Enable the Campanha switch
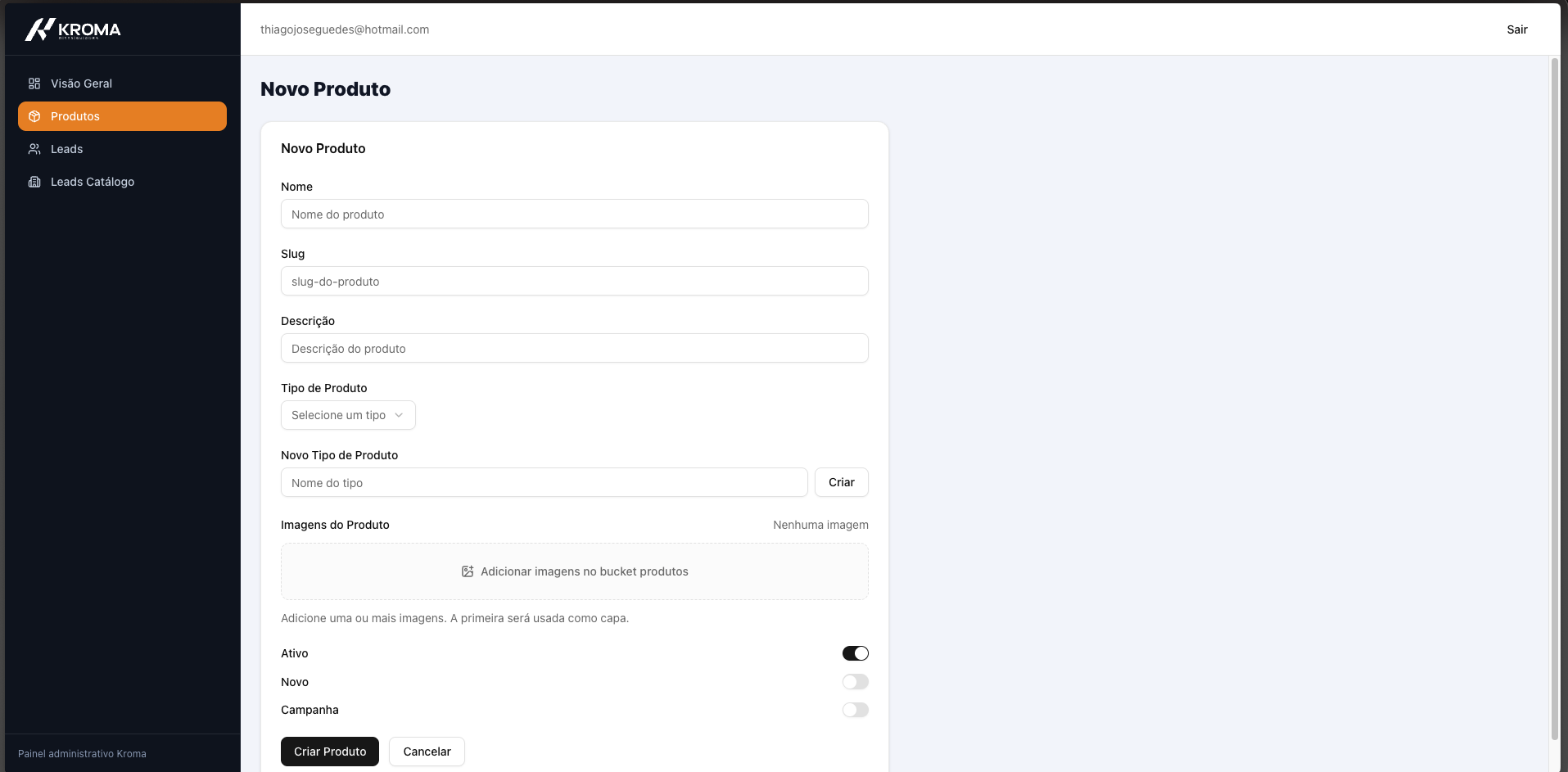 pyautogui.click(x=856, y=710)
